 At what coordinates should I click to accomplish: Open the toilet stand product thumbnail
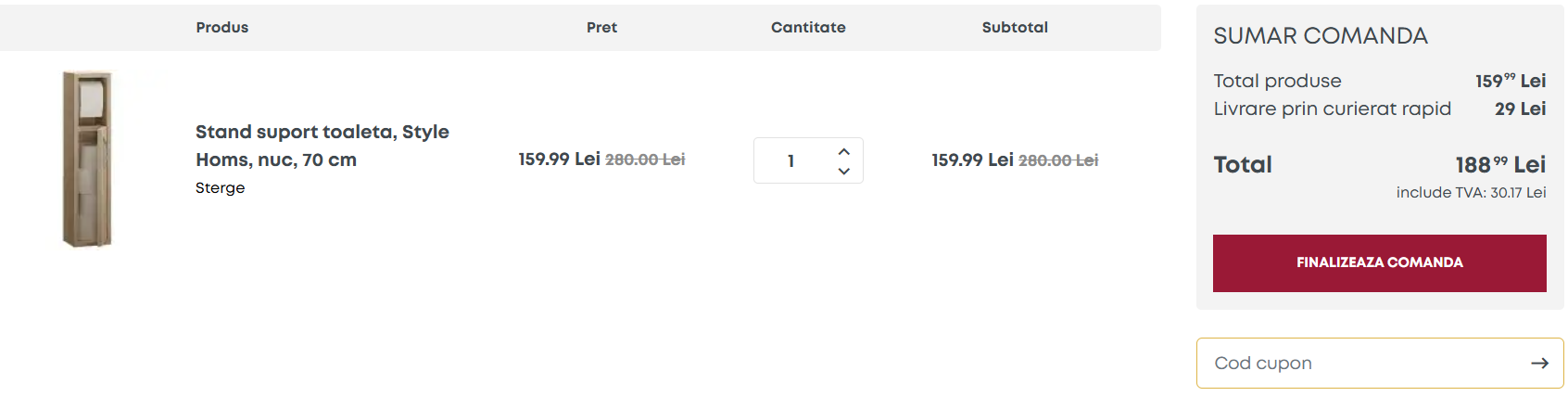click(87, 160)
